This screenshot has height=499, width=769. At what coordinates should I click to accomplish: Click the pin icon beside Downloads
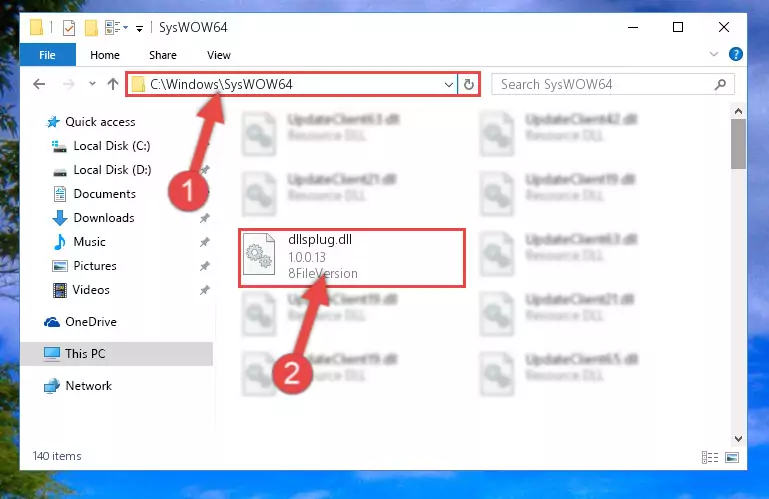pos(205,218)
